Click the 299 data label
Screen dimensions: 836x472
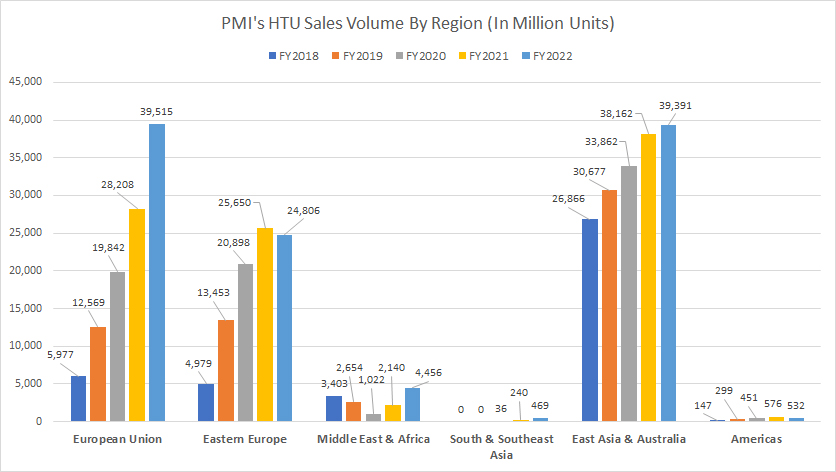[724, 391]
